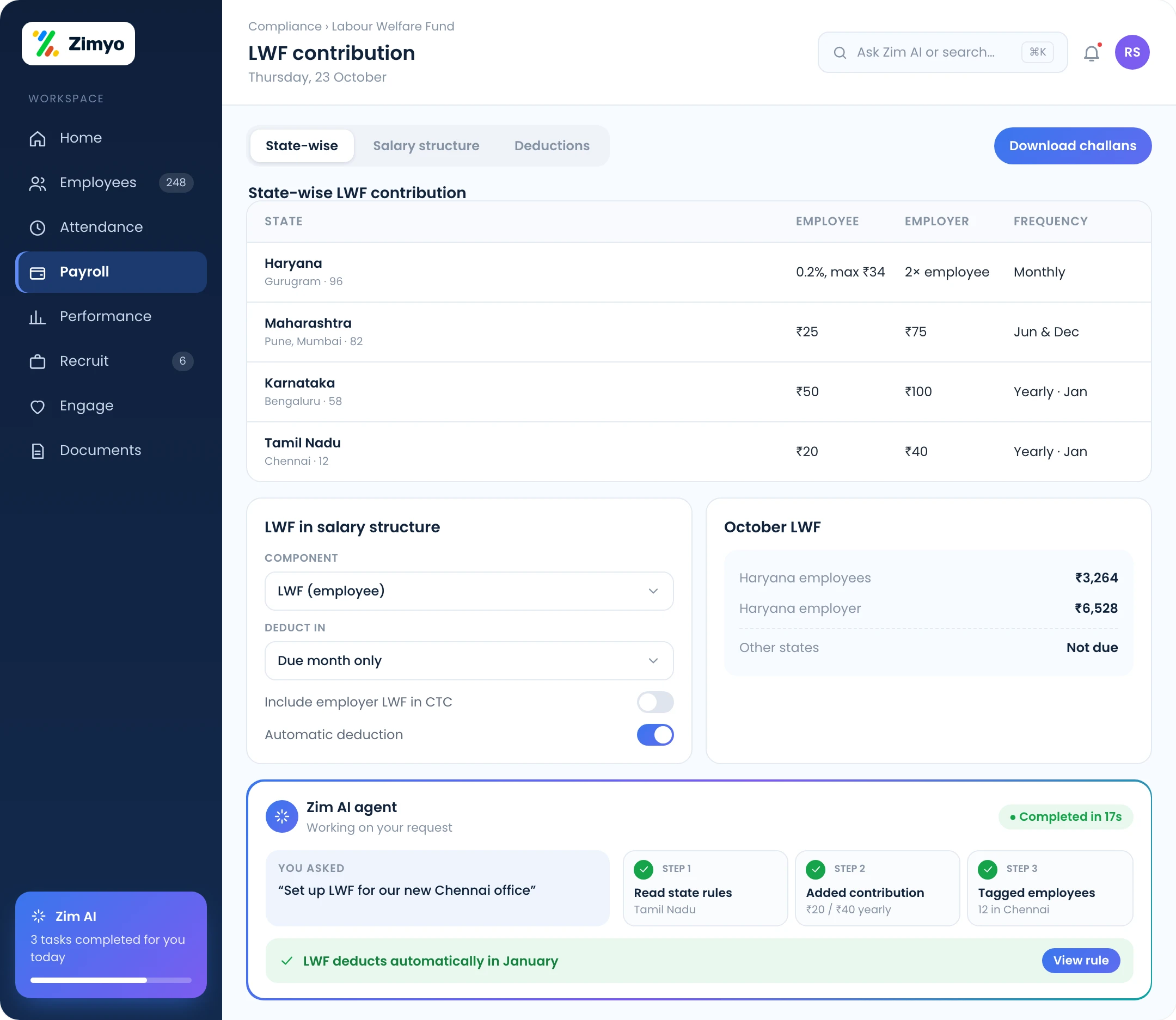Click the View rule button

point(1080,960)
